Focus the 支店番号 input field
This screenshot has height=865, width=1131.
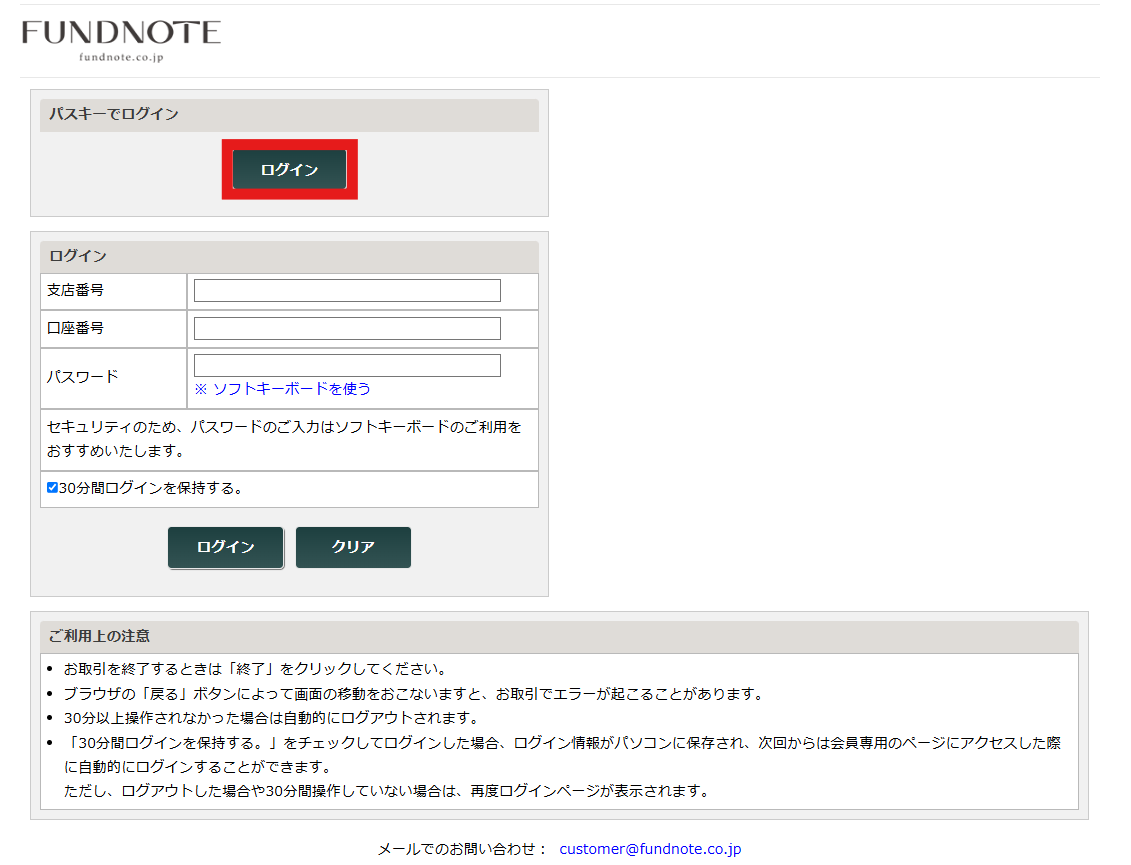click(x=347, y=290)
